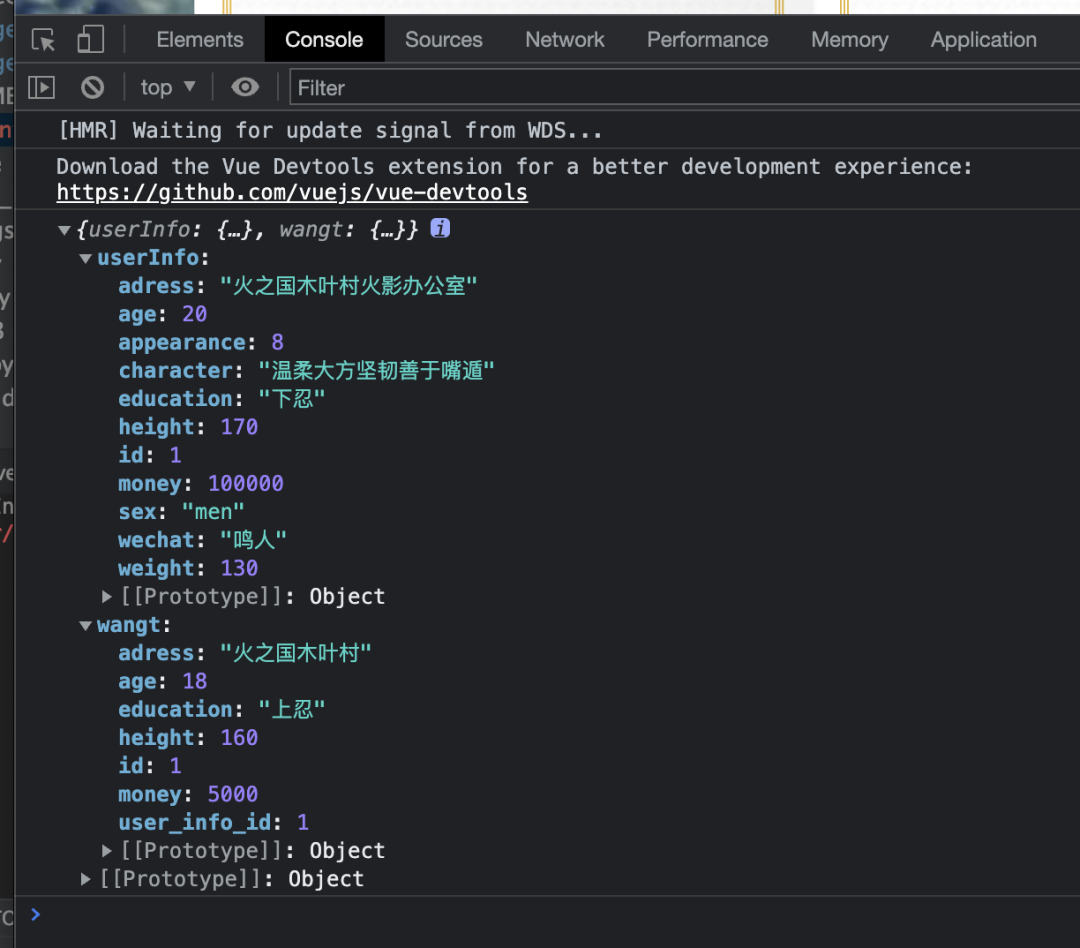The height and width of the screenshot is (948, 1080).
Task: Go to the Performance tab
Action: (x=707, y=39)
